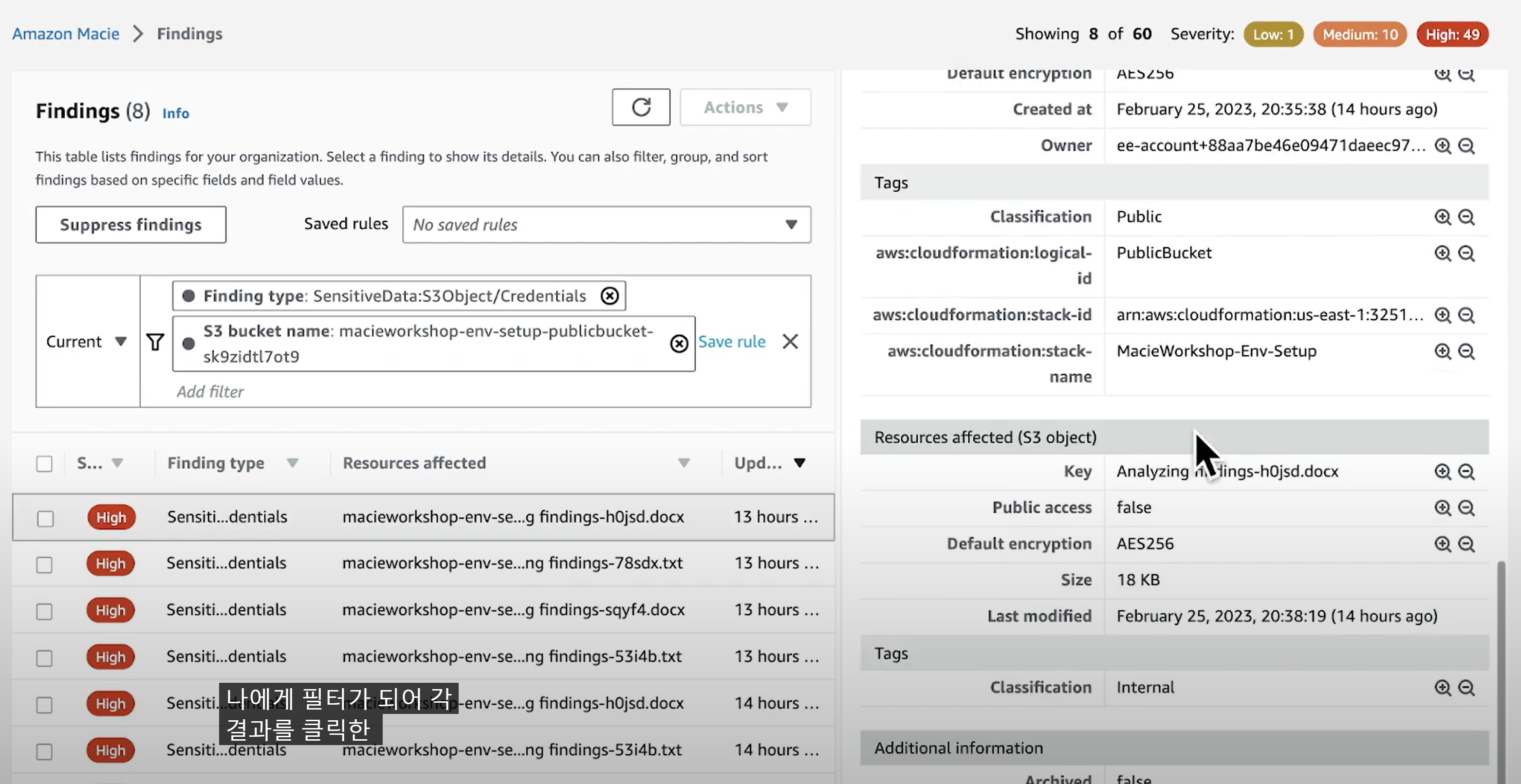Open the Actions dropdown menu

(x=745, y=107)
